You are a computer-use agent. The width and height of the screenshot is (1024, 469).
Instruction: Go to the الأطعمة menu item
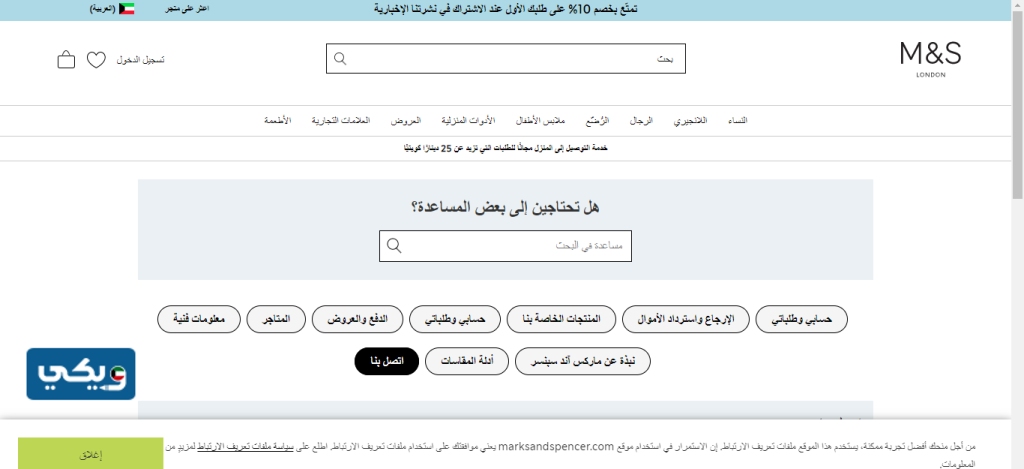(x=277, y=120)
